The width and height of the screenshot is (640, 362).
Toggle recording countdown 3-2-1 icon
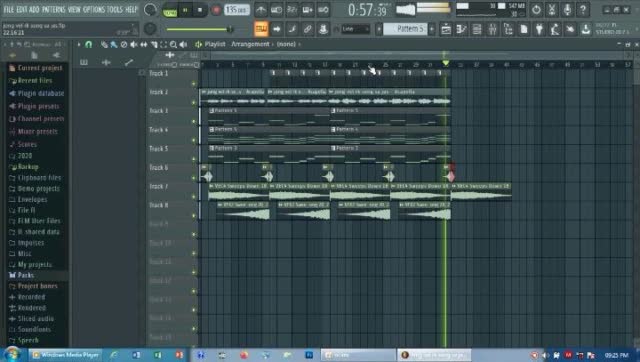[292, 10]
